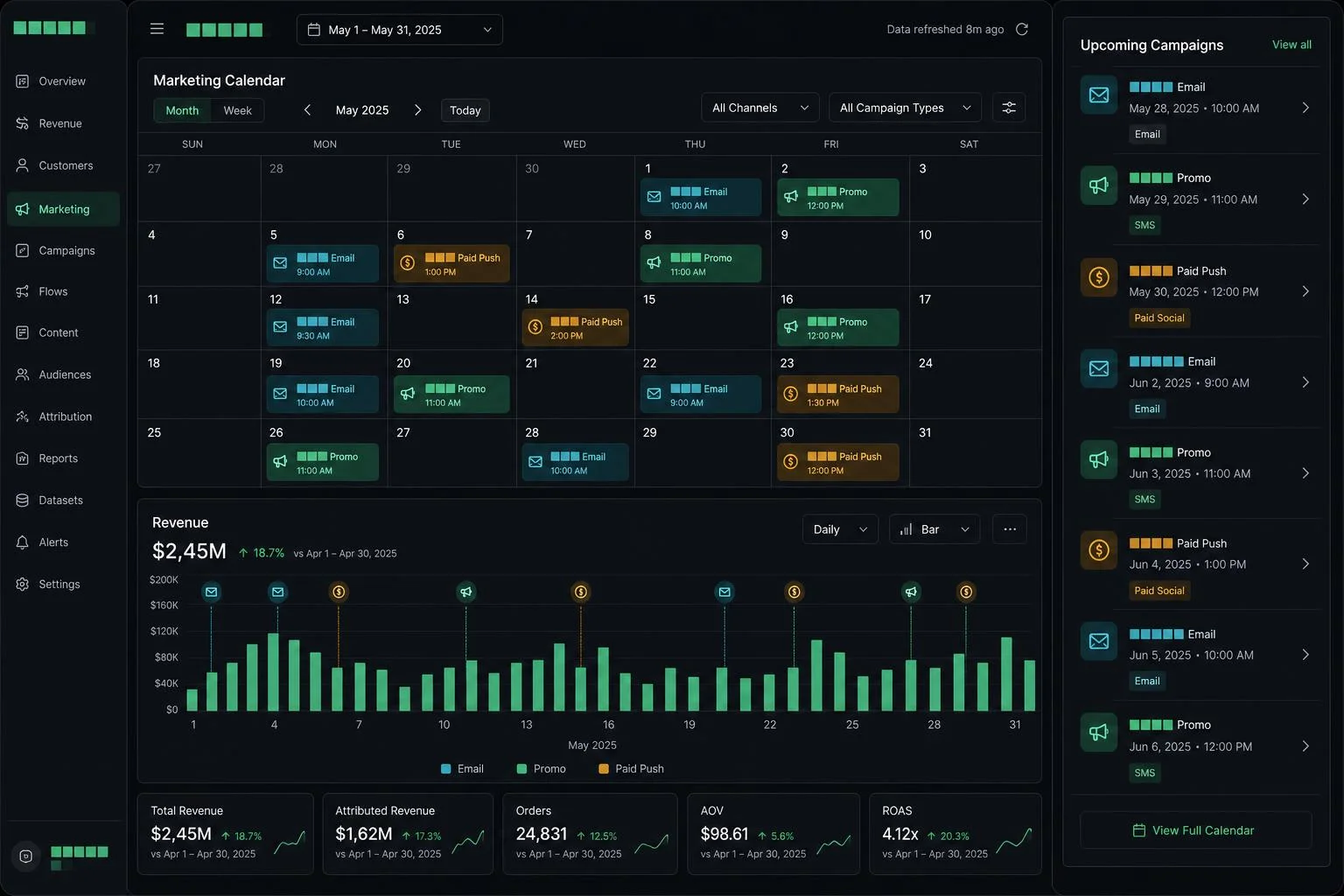Go to previous month arrow
The image size is (1344, 896).
pyautogui.click(x=307, y=110)
